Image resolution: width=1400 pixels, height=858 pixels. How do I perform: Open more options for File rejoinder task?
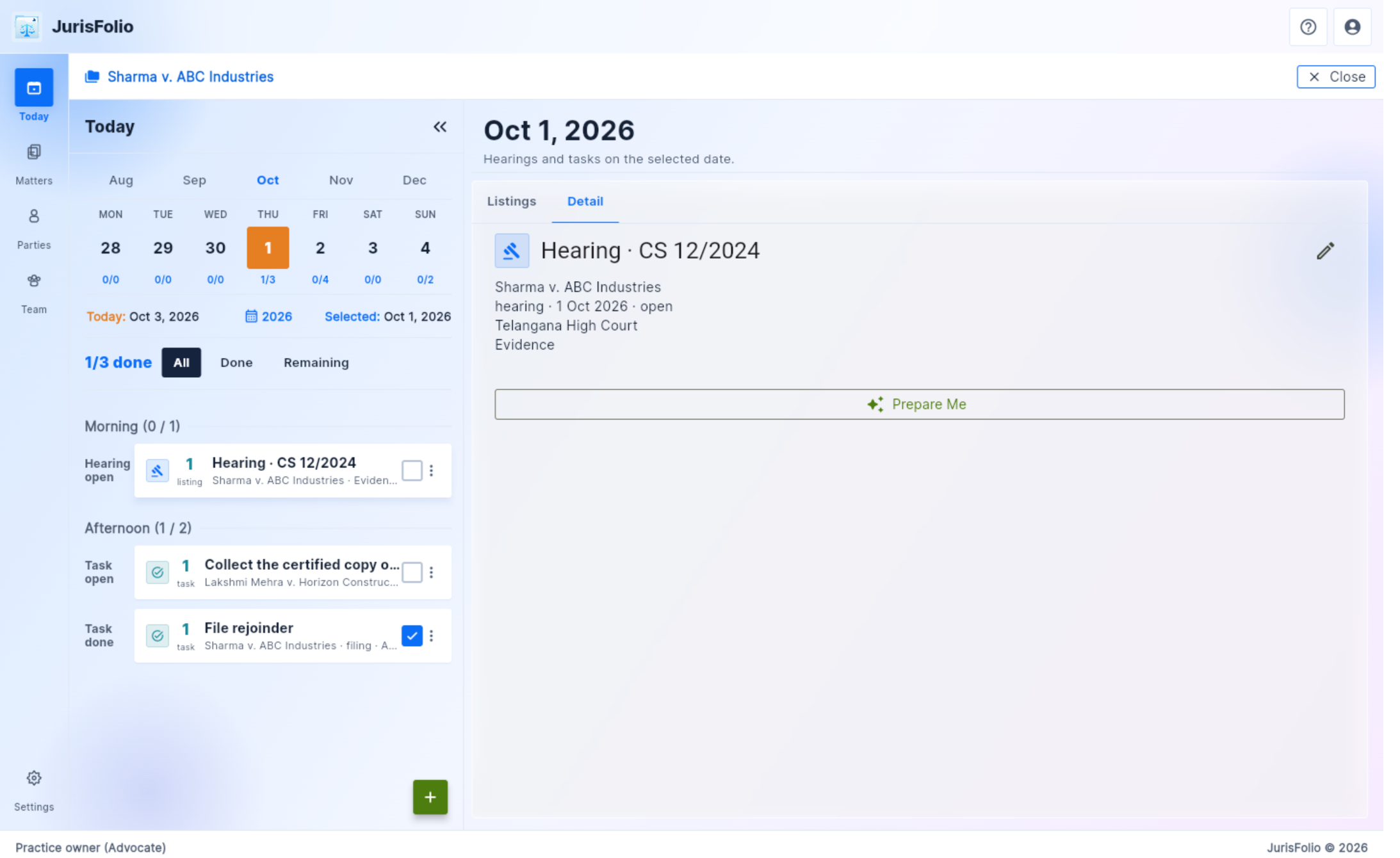pyautogui.click(x=432, y=636)
